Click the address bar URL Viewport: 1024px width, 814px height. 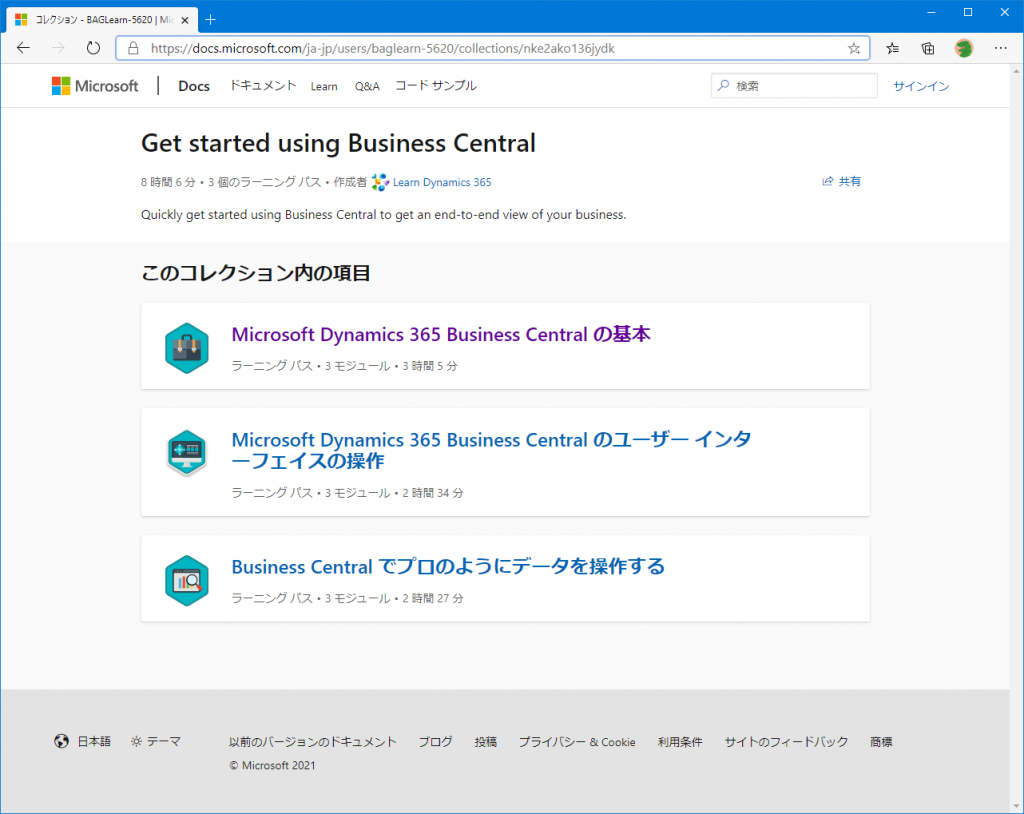(383, 48)
